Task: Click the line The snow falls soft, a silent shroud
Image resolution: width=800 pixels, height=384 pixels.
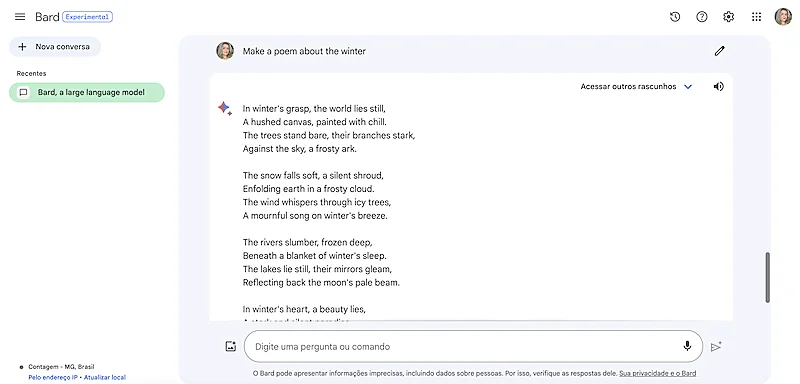Action: click(313, 175)
